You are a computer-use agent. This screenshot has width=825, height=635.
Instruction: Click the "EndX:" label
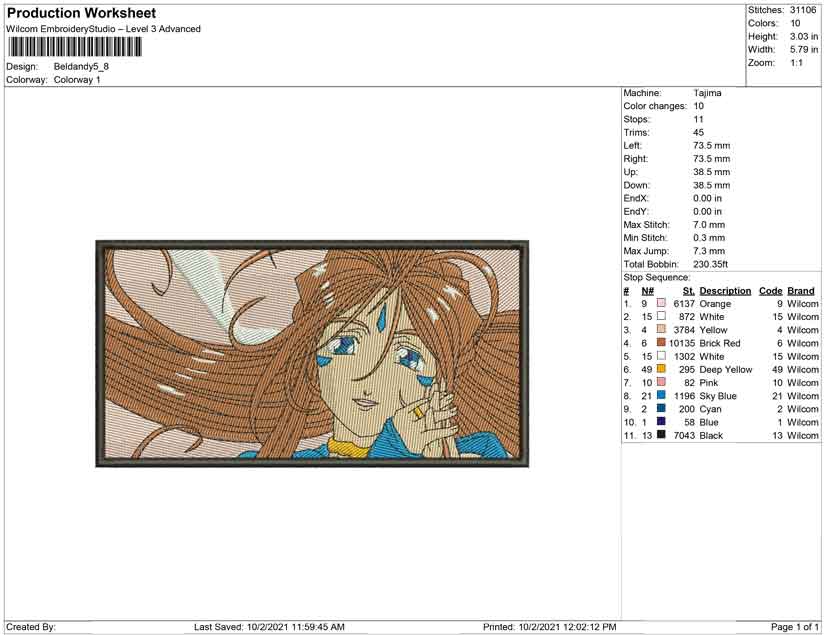coord(636,198)
